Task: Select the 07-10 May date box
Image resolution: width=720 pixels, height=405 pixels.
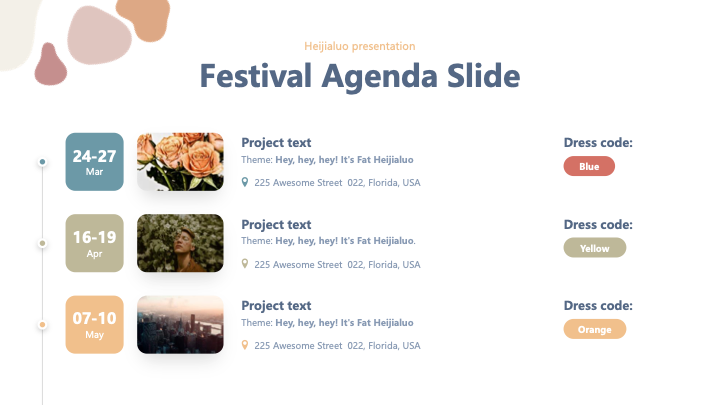Action: [95, 324]
